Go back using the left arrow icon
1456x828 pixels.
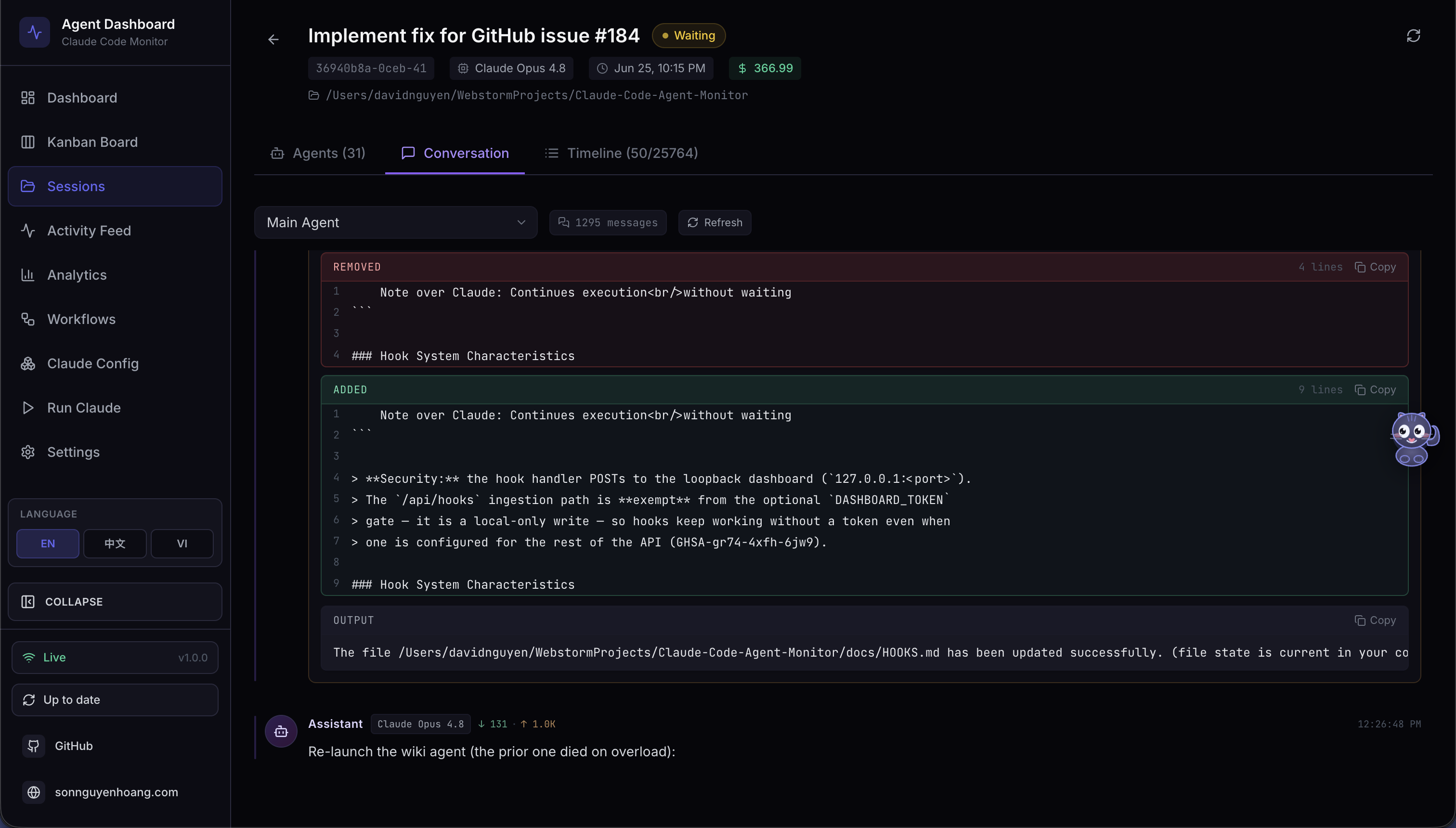(x=273, y=39)
